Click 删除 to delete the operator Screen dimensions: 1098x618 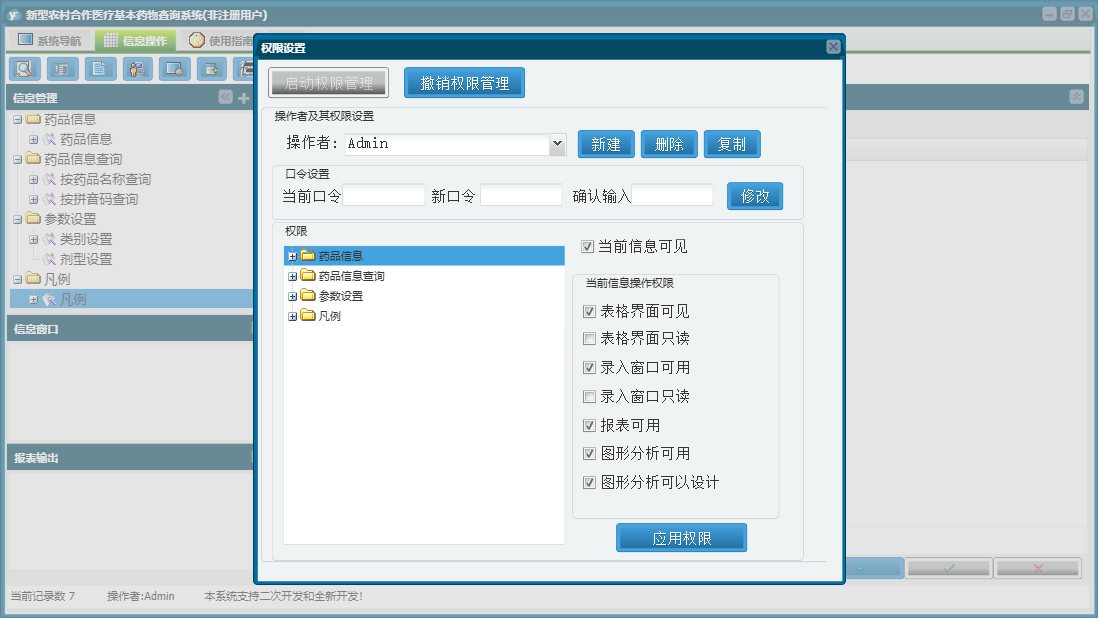pos(669,144)
